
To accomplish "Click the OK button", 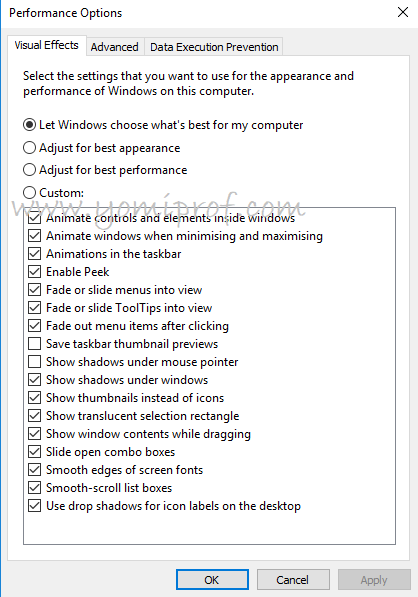I will 212,580.
